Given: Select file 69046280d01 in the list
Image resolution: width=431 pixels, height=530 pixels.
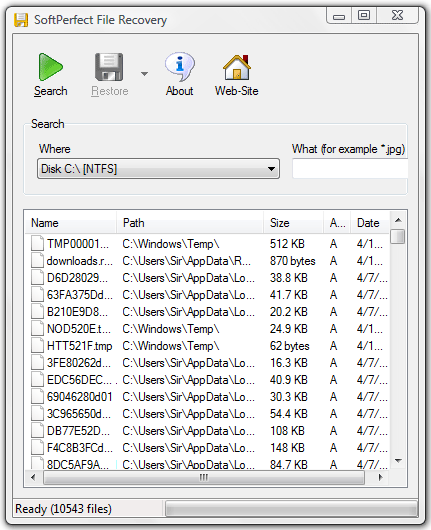Looking at the screenshot, I should tap(79, 397).
